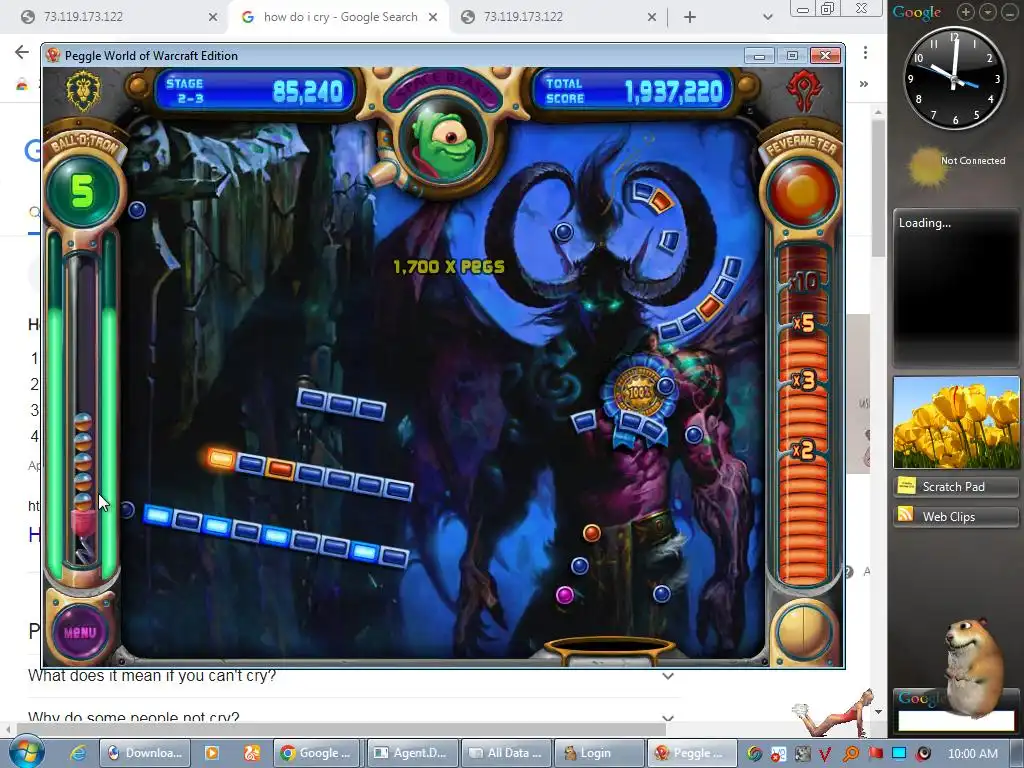Open the tab search dropdown arrow

pyautogui.click(x=768, y=18)
